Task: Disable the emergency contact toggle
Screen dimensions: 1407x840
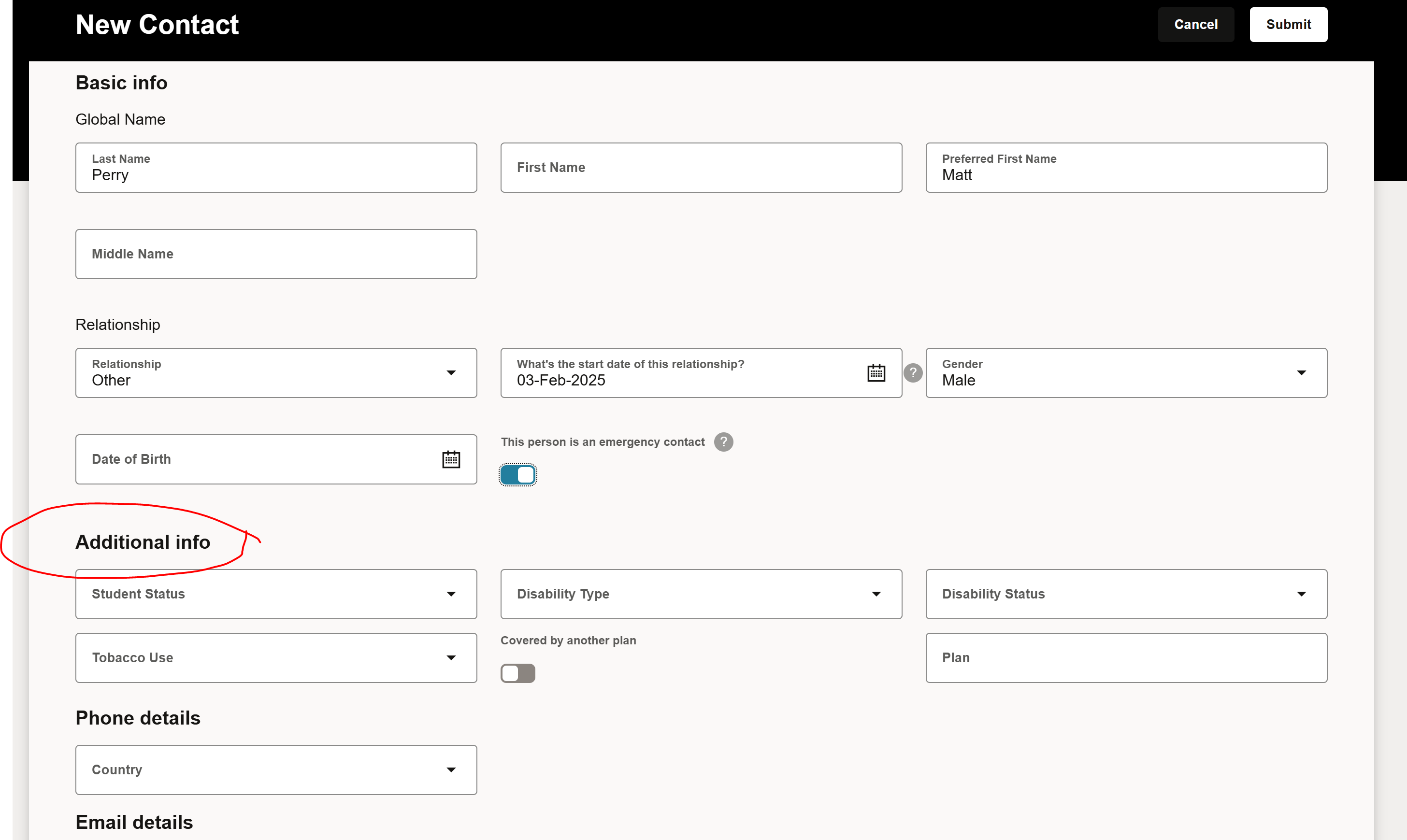Action: pos(517,475)
